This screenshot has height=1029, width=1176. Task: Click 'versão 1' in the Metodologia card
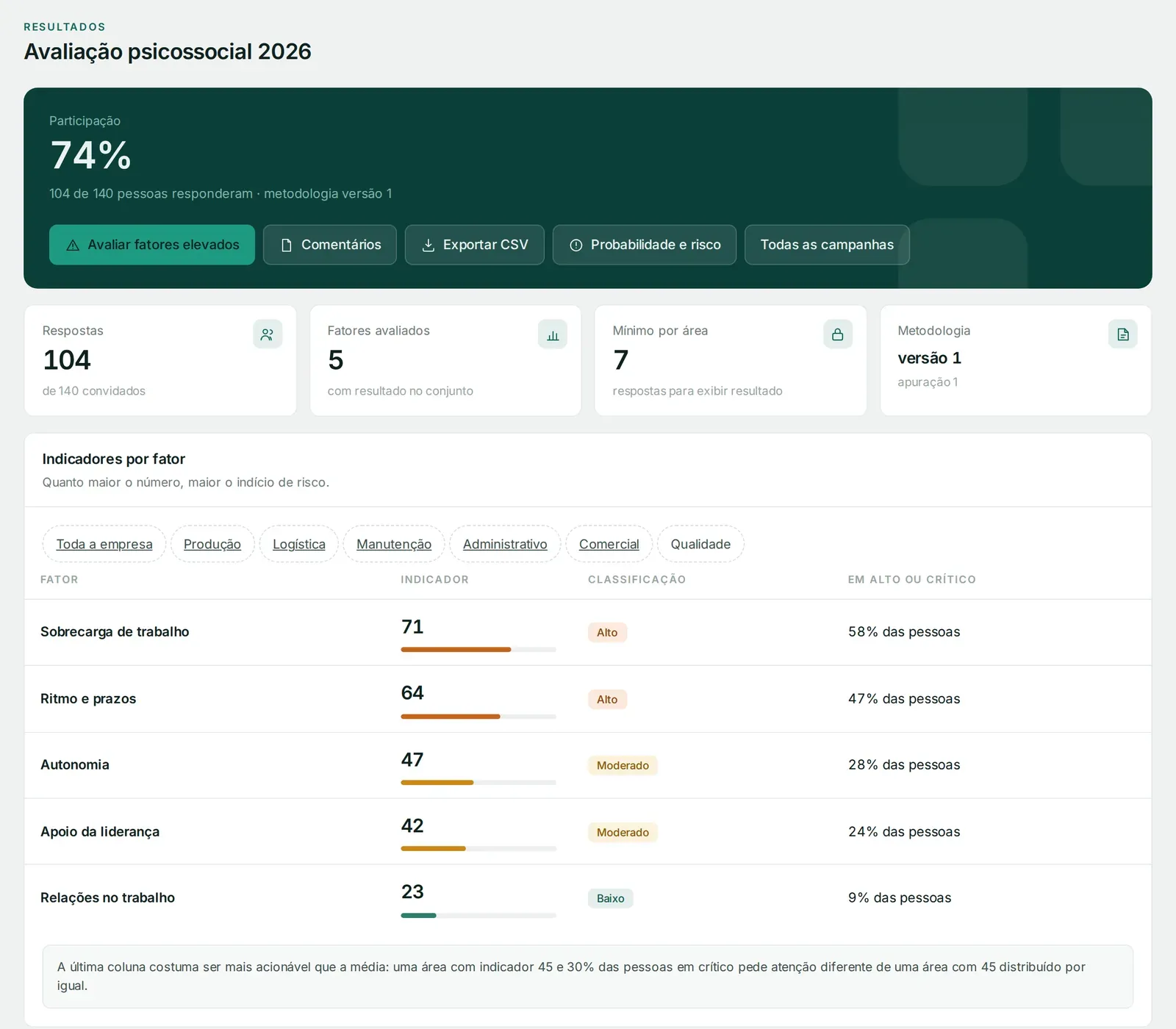coord(930,359)
